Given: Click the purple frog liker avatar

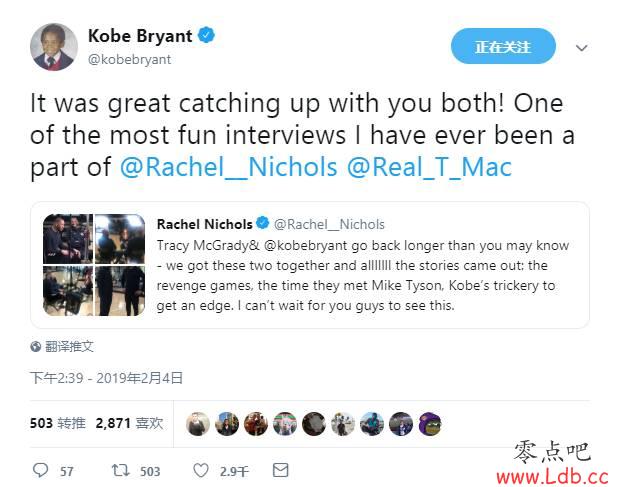Looking at the screenshot, I should pos(430,424).
